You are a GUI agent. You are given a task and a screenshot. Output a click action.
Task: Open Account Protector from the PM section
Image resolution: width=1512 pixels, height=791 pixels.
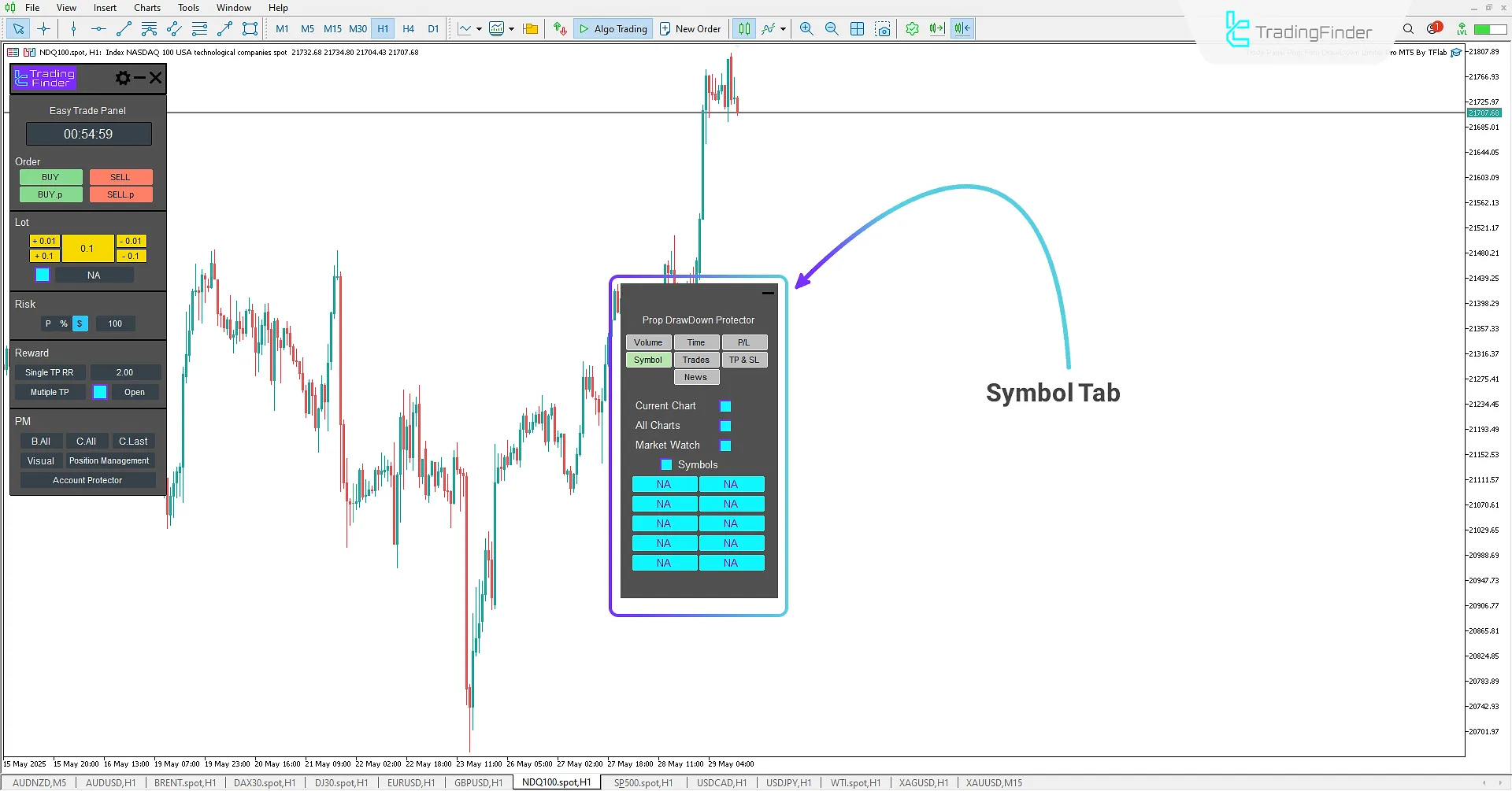point(87,479)
